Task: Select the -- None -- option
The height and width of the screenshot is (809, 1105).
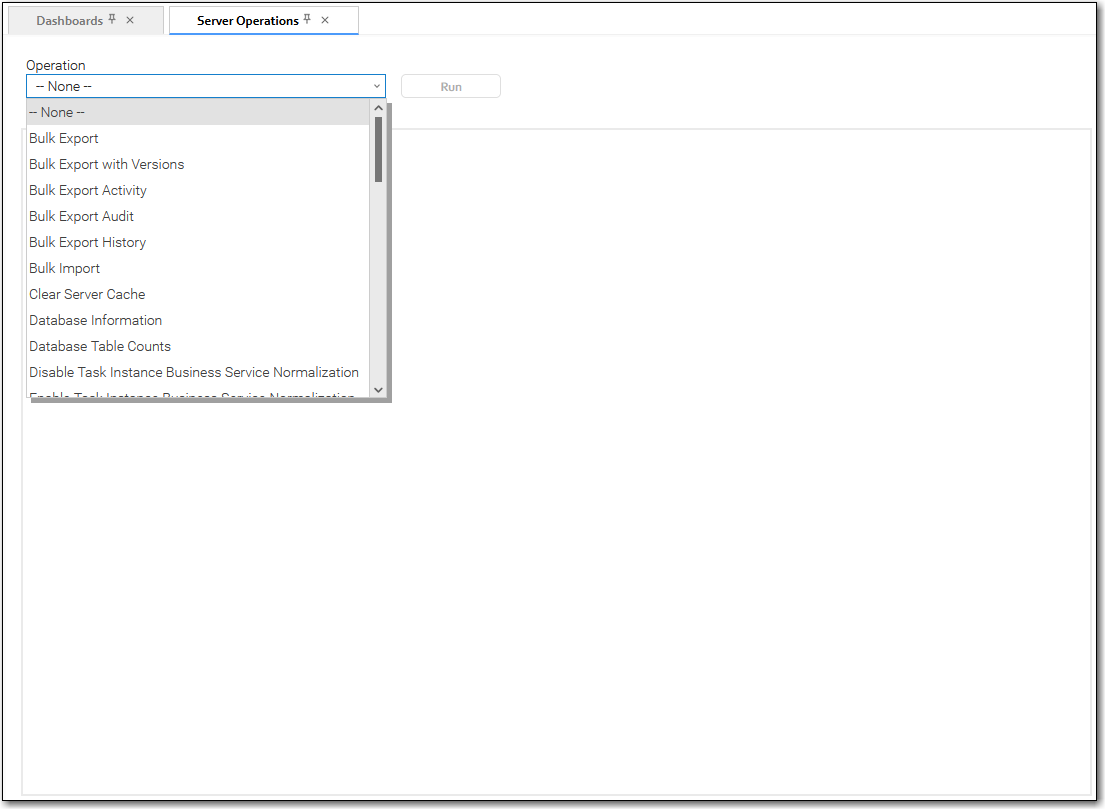Action: coord(57,112)
